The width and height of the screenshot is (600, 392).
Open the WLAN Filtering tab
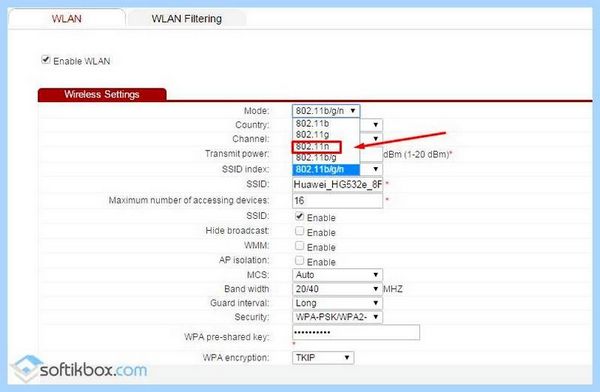click(186, 18)
